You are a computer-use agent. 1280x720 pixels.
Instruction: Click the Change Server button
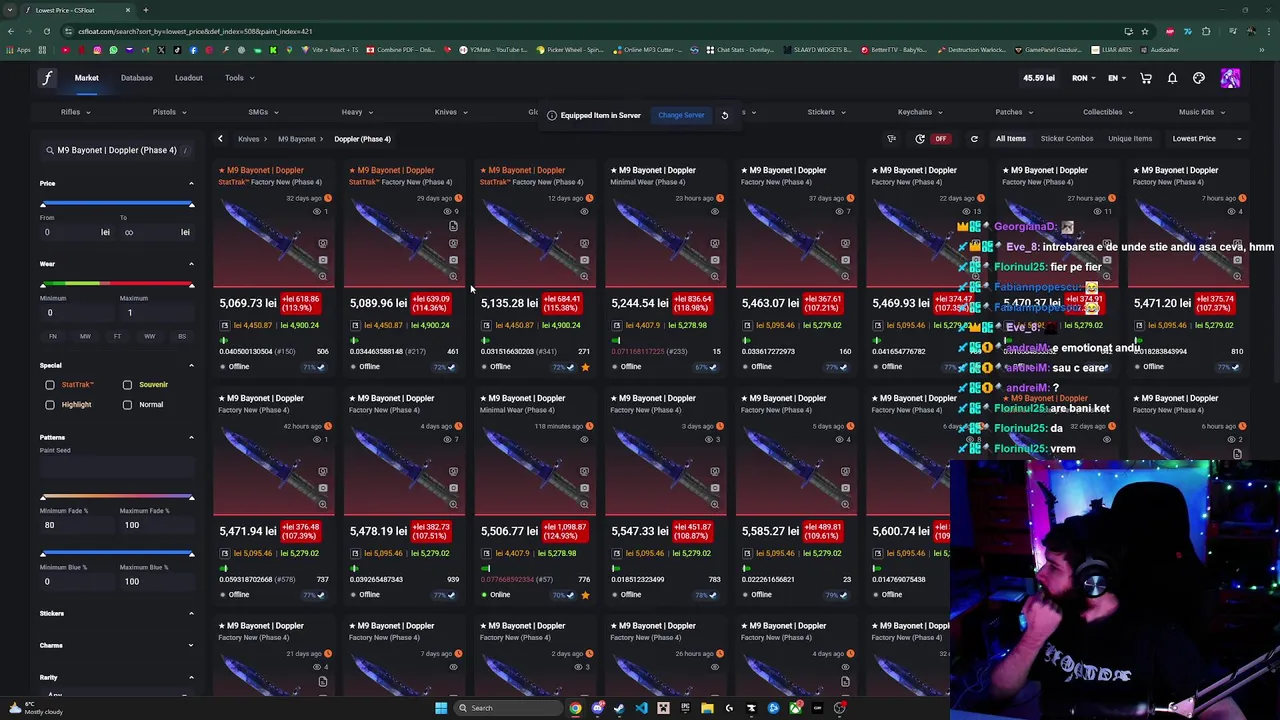click(681, 115)
